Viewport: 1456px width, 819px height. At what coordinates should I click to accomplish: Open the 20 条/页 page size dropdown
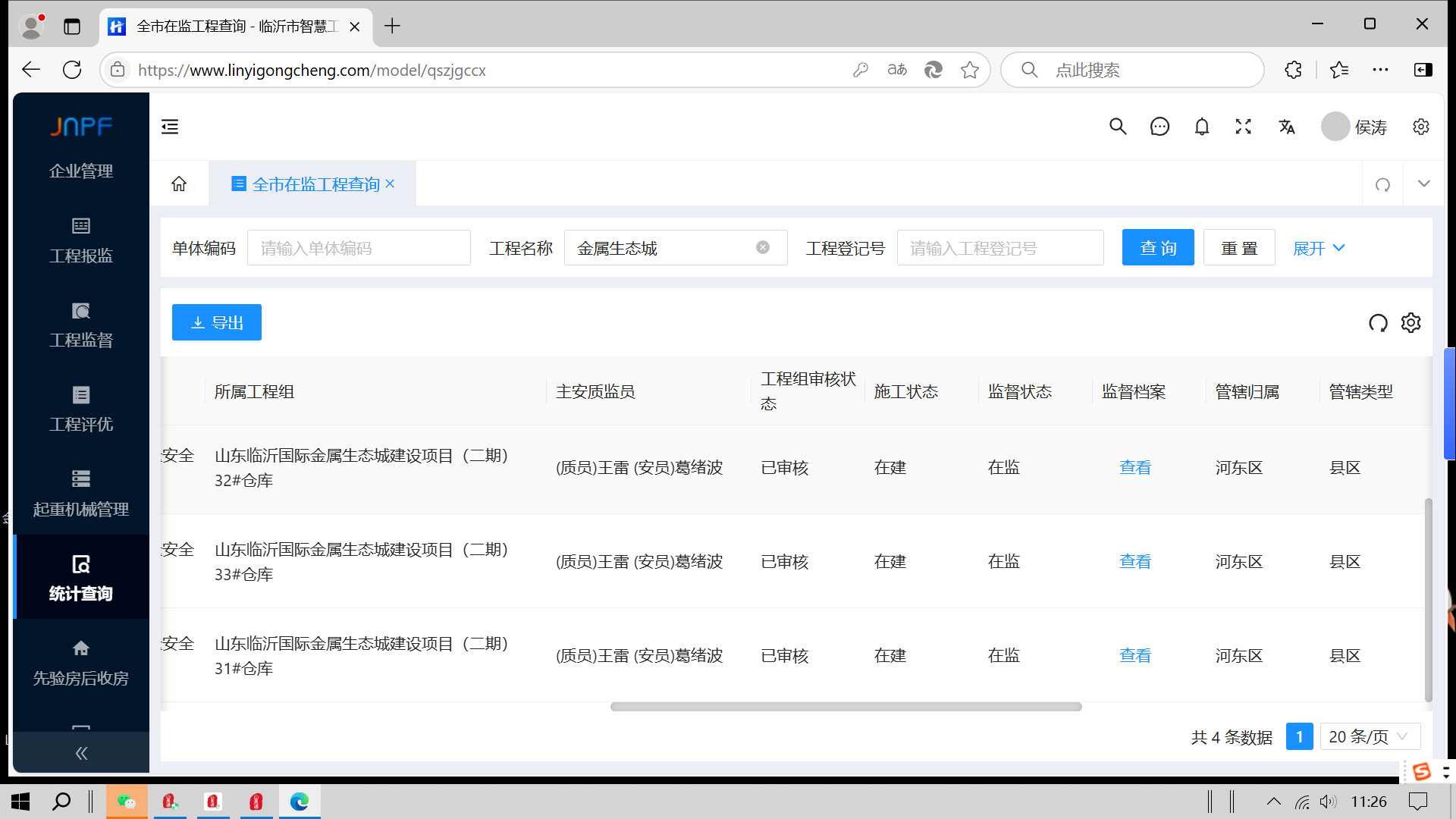pyautogui.click(x=1370, y=736)
